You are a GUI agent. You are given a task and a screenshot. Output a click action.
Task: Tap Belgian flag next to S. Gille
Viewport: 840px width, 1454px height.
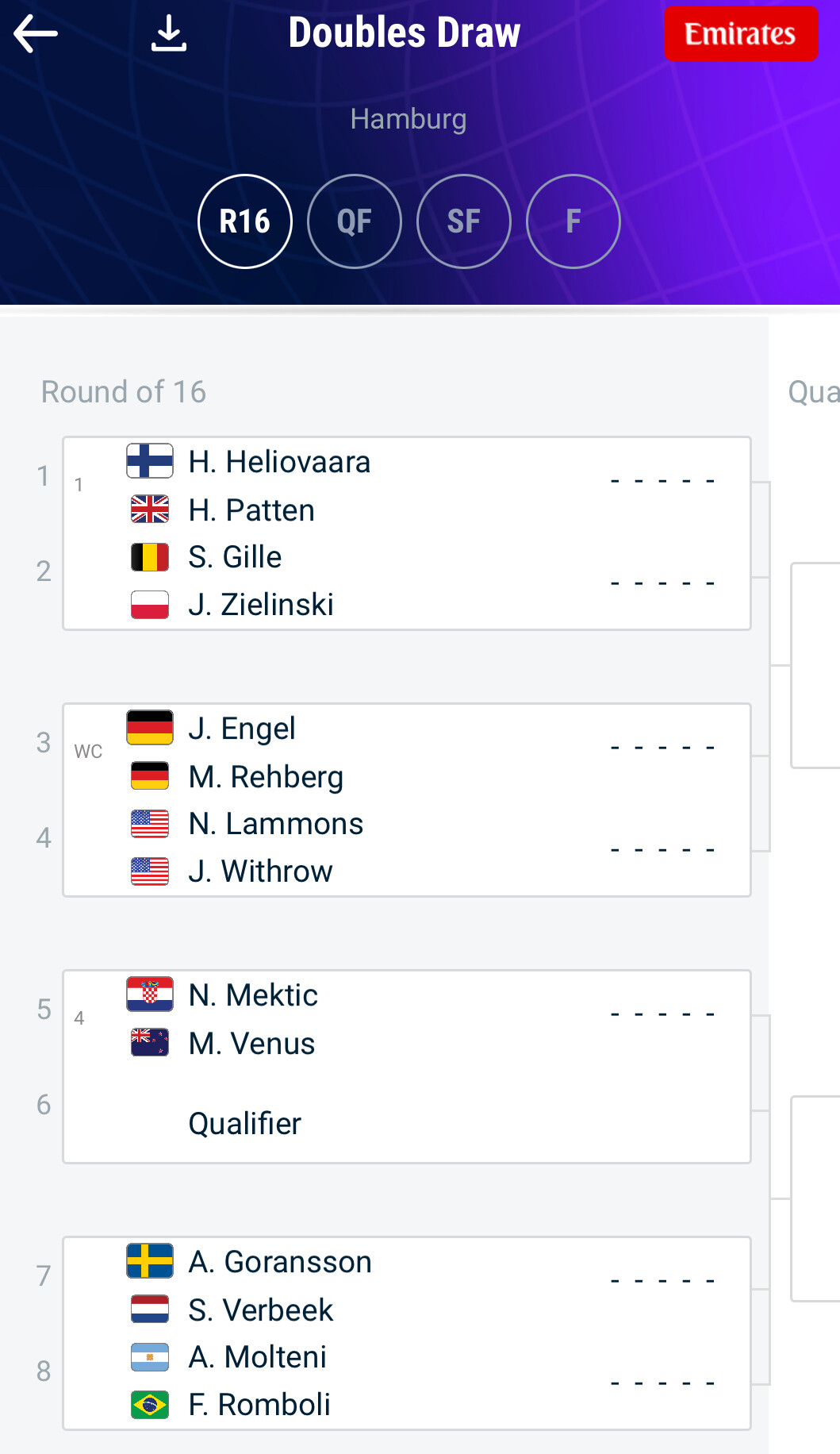[x=150, y=557]
